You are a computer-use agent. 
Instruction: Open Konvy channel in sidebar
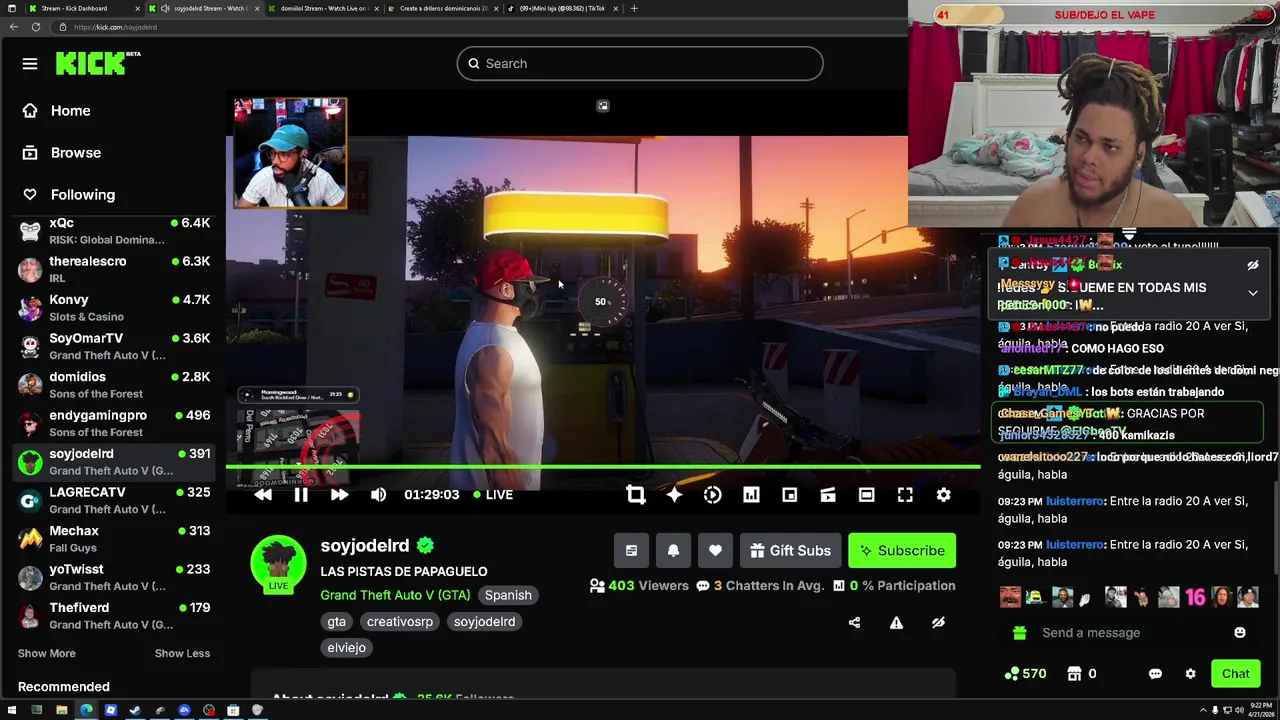tap(114, 308)
